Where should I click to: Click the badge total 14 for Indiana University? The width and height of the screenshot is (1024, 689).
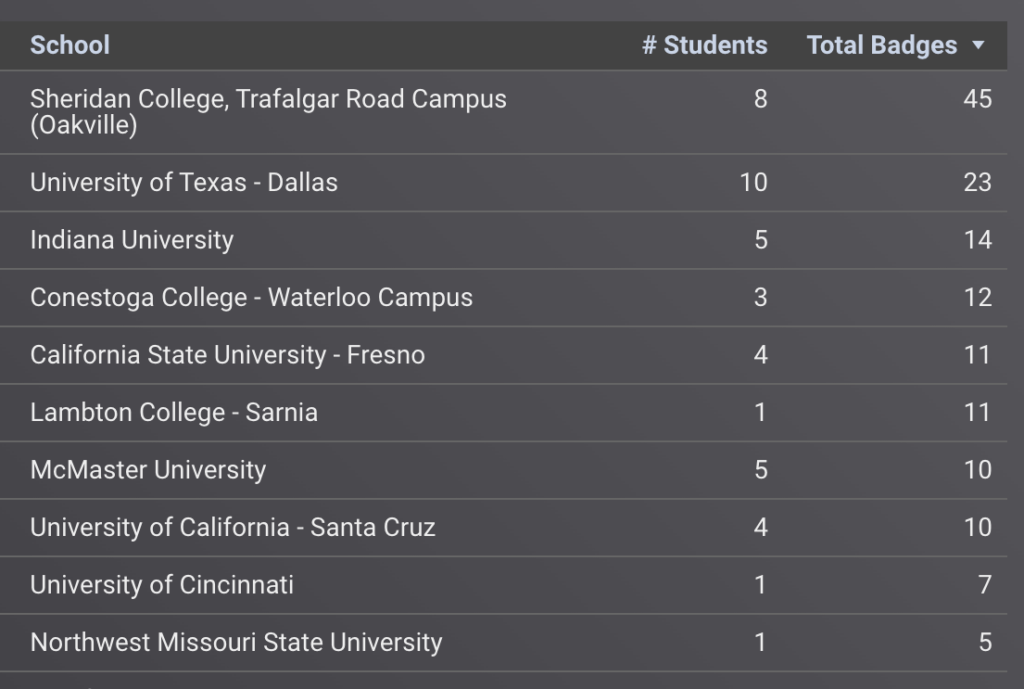(x=980, y=240)
